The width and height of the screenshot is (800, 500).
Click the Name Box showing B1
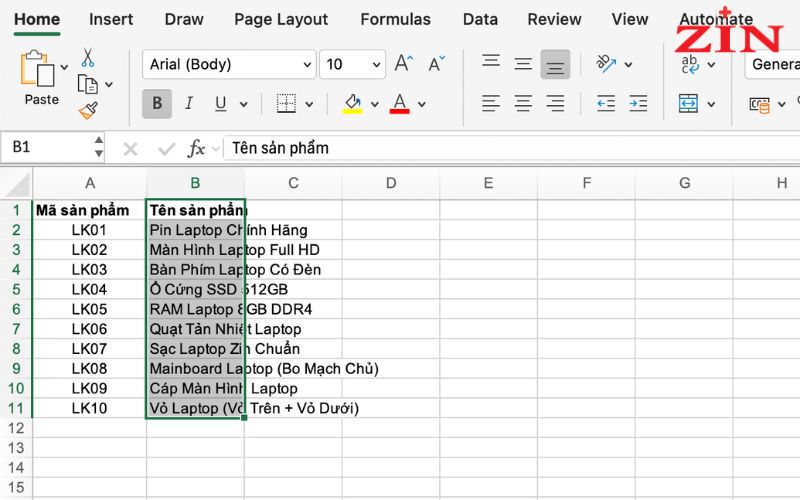coord(46,147)
